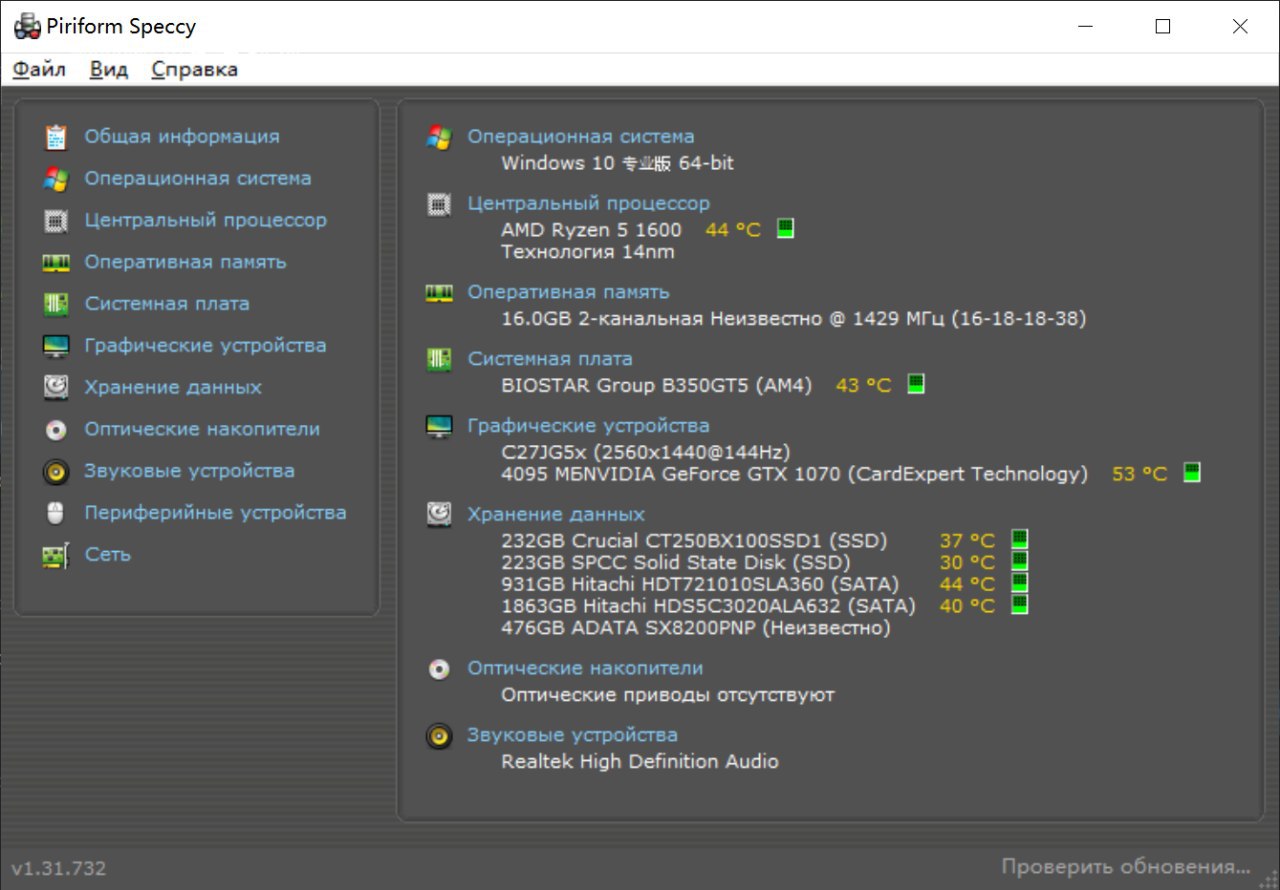Viewport: 1280px width, 890px height.
Task: Open the Центральный процессор section heading
Action: [588, 203]
